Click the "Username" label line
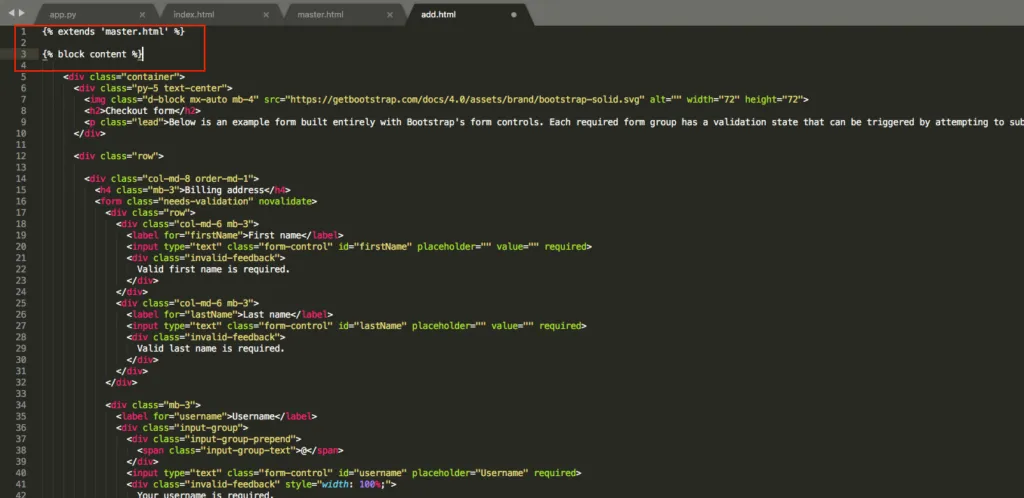Image resolution: width=1024 pixels, height=498 pixels. point(217,416)
